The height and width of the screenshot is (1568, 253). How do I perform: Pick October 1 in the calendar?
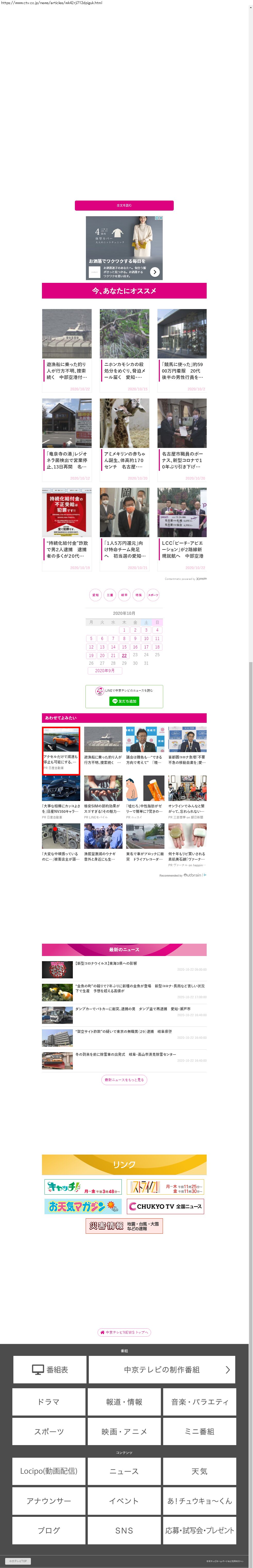124,630
